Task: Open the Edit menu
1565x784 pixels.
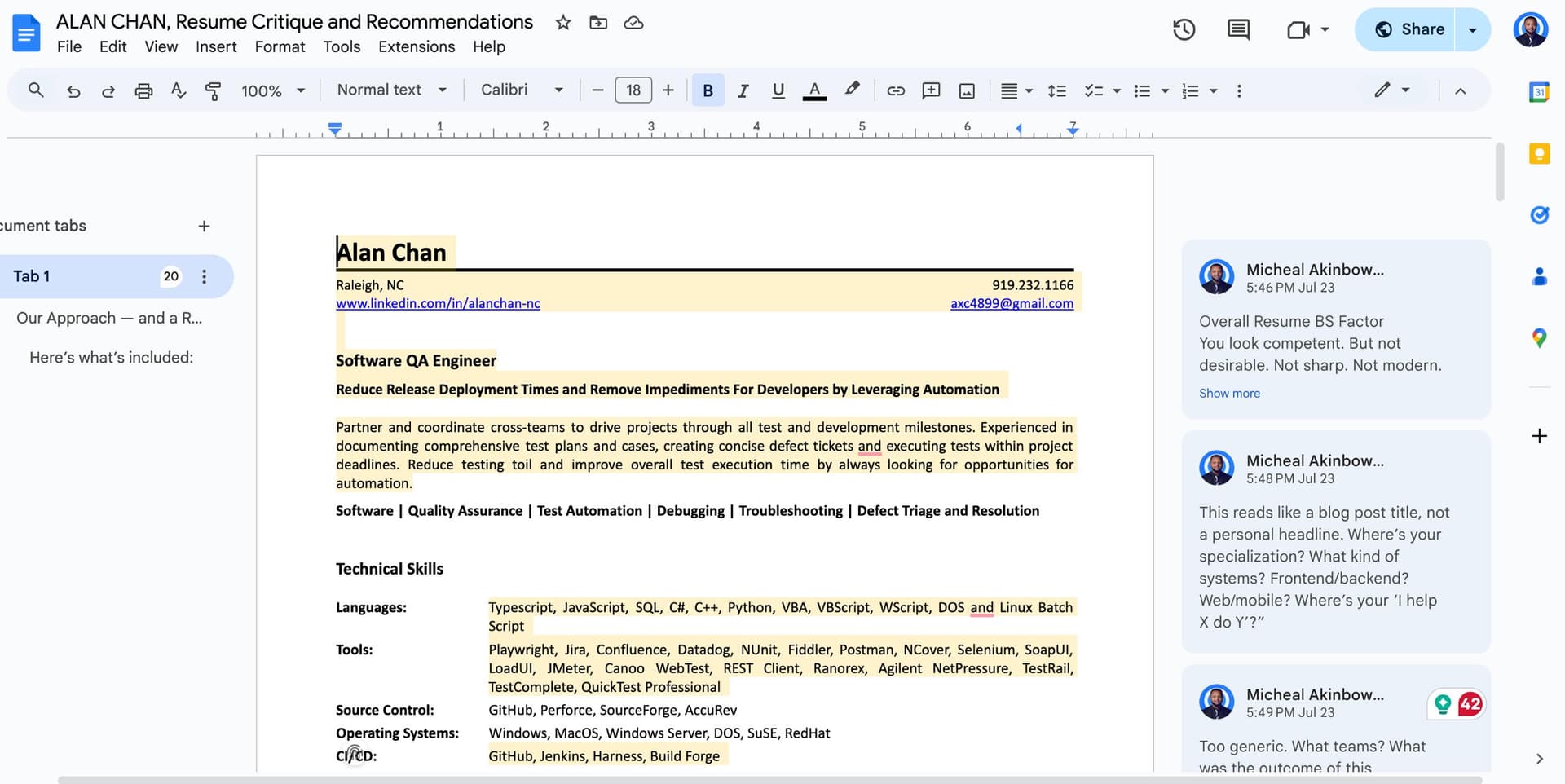Action: click(x=113, y=46)
